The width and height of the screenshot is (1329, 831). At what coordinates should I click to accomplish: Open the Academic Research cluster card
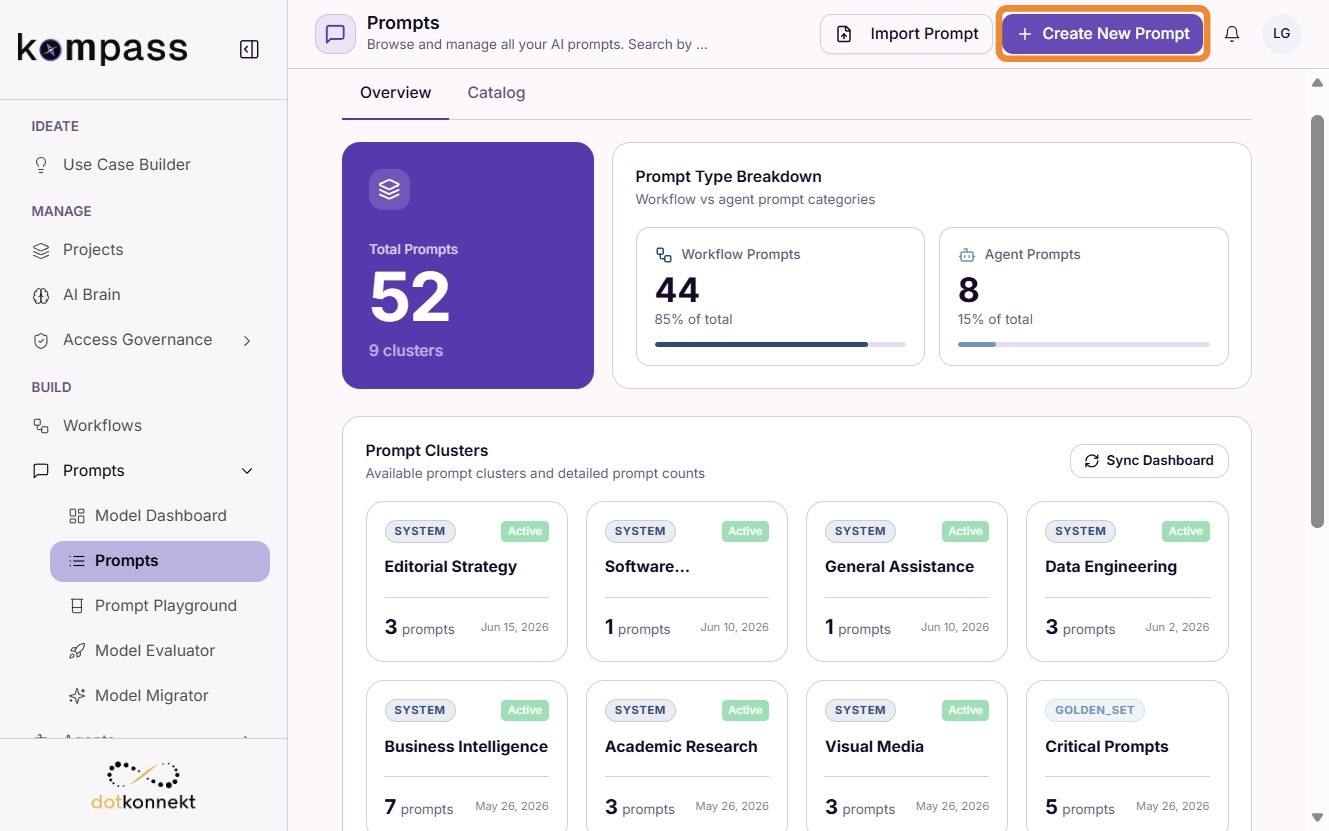point(687,756)
